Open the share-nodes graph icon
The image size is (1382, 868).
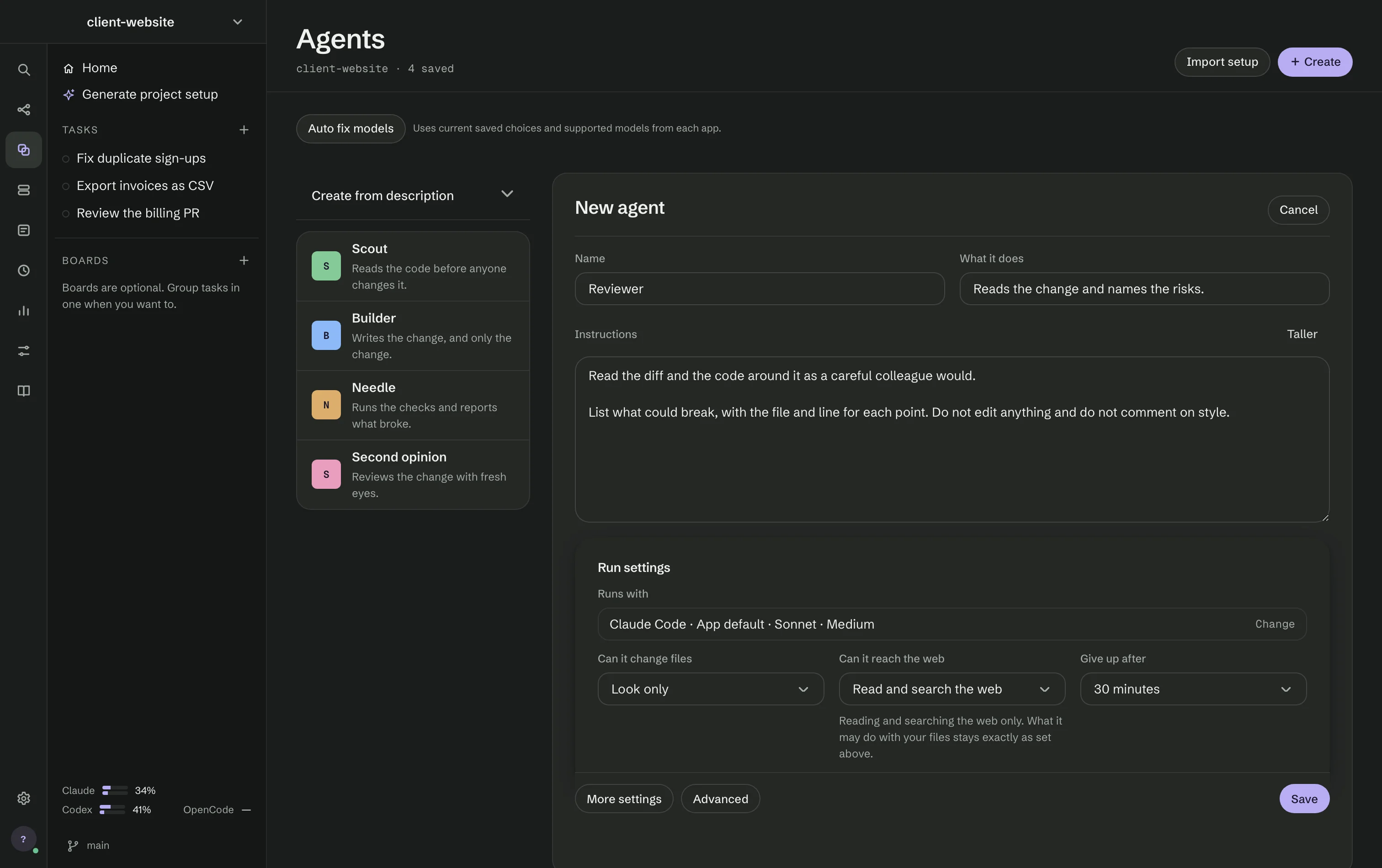click(x=23, y=110)
